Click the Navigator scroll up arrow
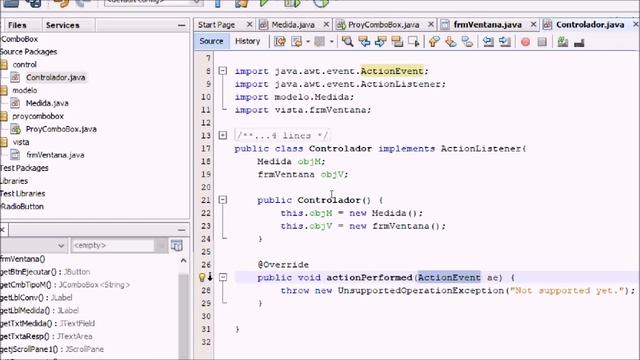This screenshot has width=640, height=360. tap(183, 261)
